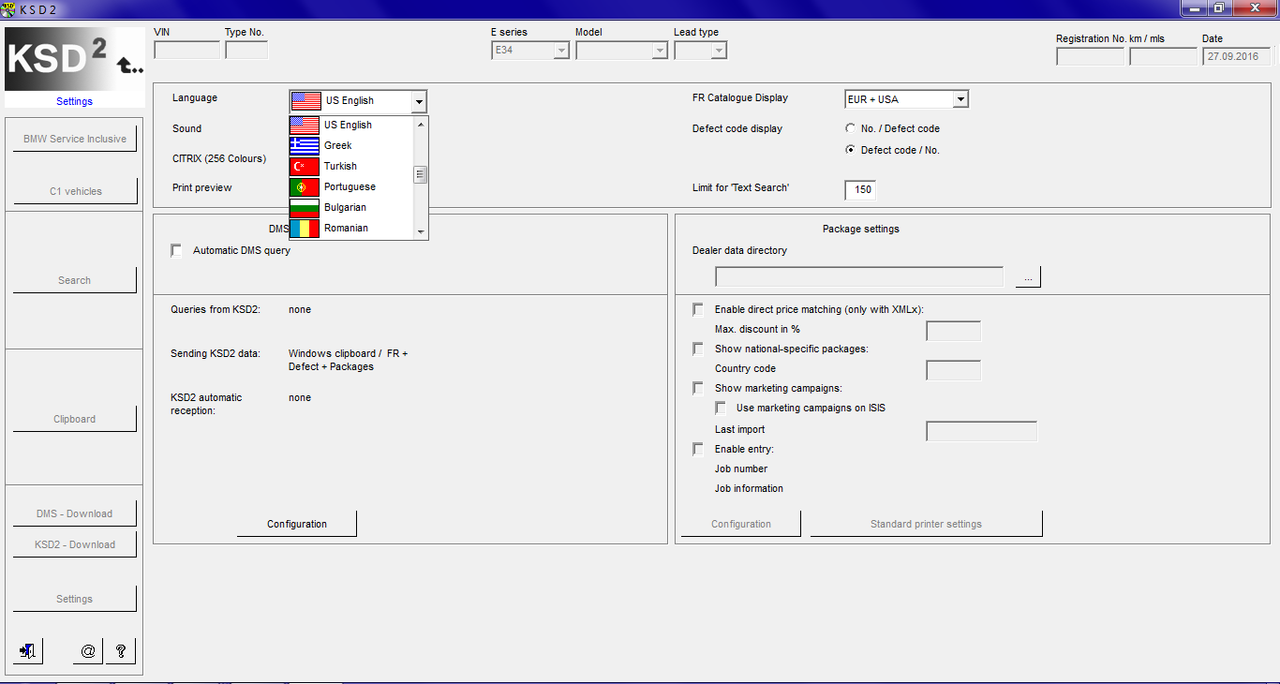Click the Romanian flag icon in the list
1280x684 pixels.
[305, 229]
